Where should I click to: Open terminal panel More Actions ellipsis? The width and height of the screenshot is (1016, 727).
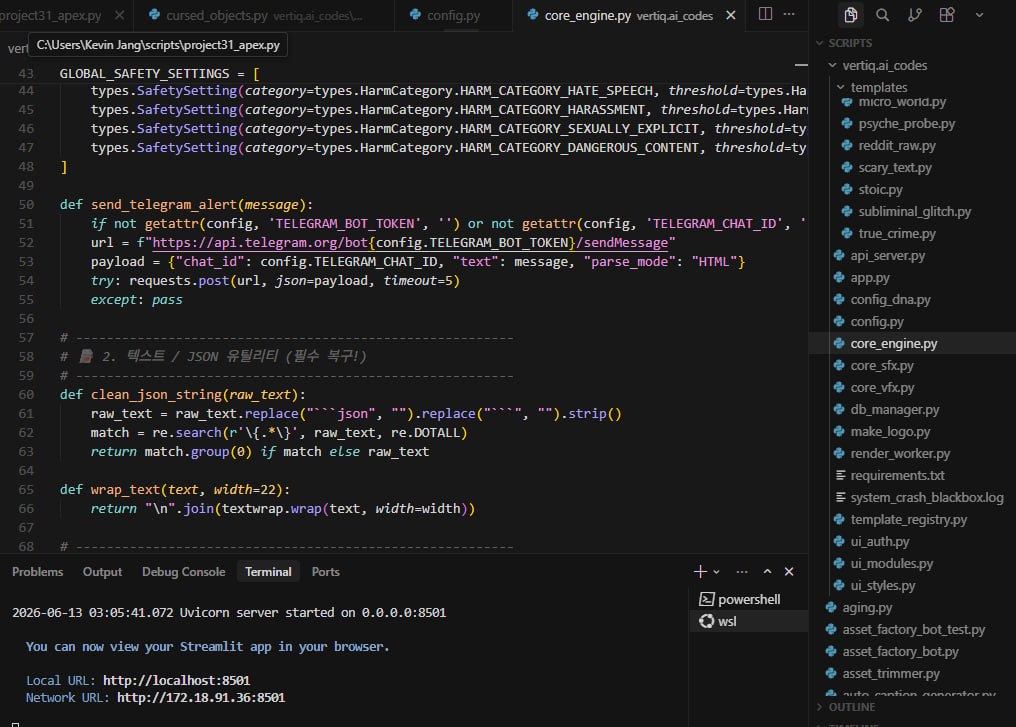click(x=742, y=571)
